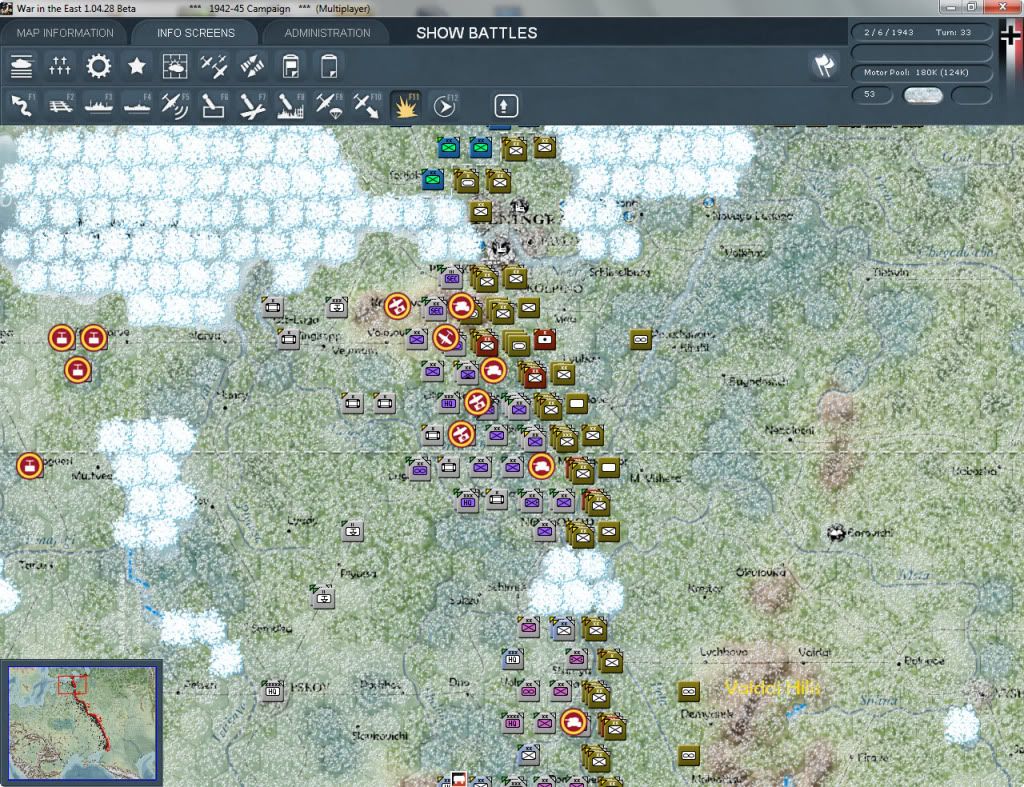Open the blank tablet report icon
This screenshot has height=787, width=1024.
329,67
